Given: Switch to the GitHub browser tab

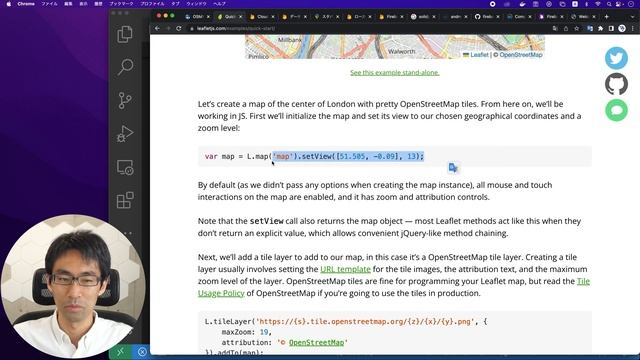Looking at the screenshot, I should point(485,17).
